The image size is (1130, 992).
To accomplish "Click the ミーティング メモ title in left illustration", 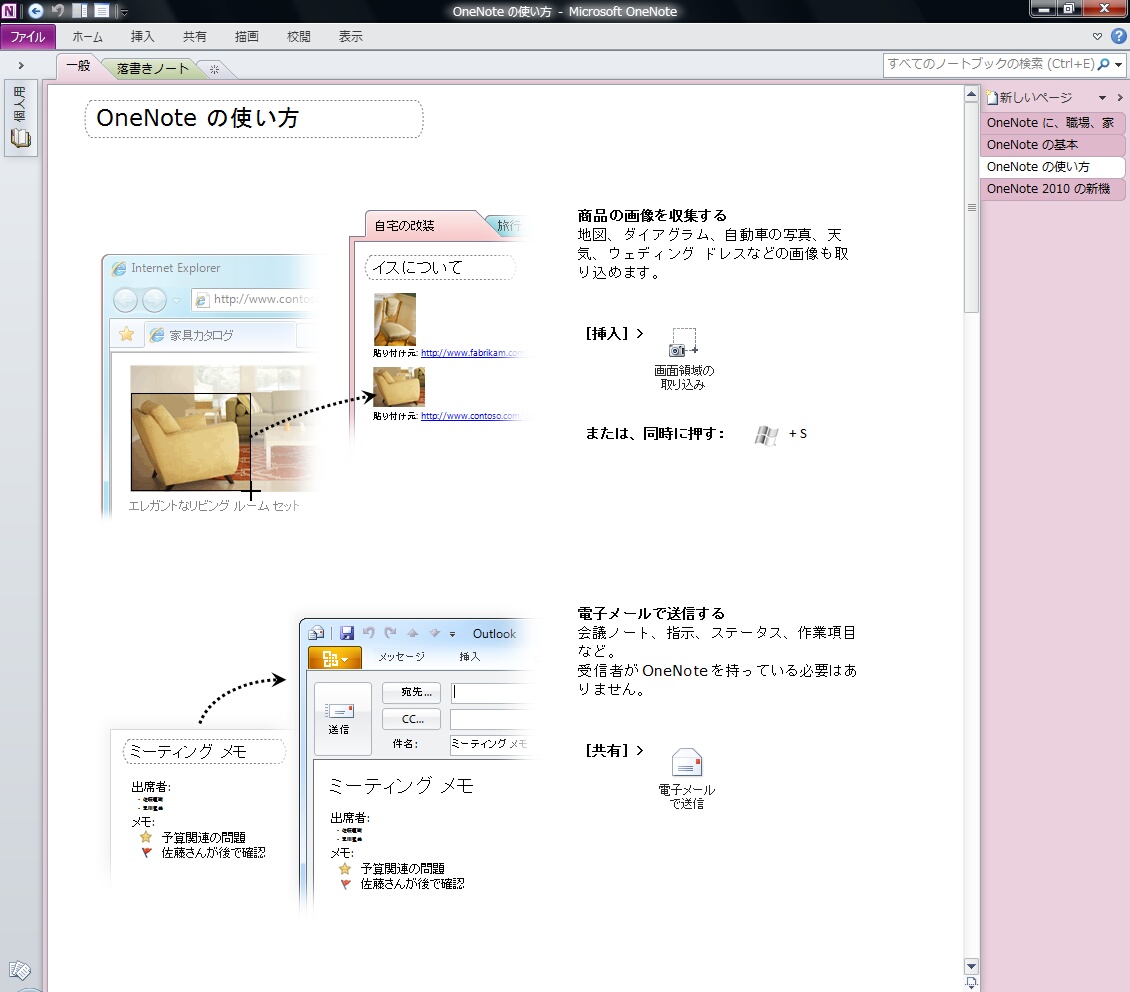I will [x=188, y=752].
